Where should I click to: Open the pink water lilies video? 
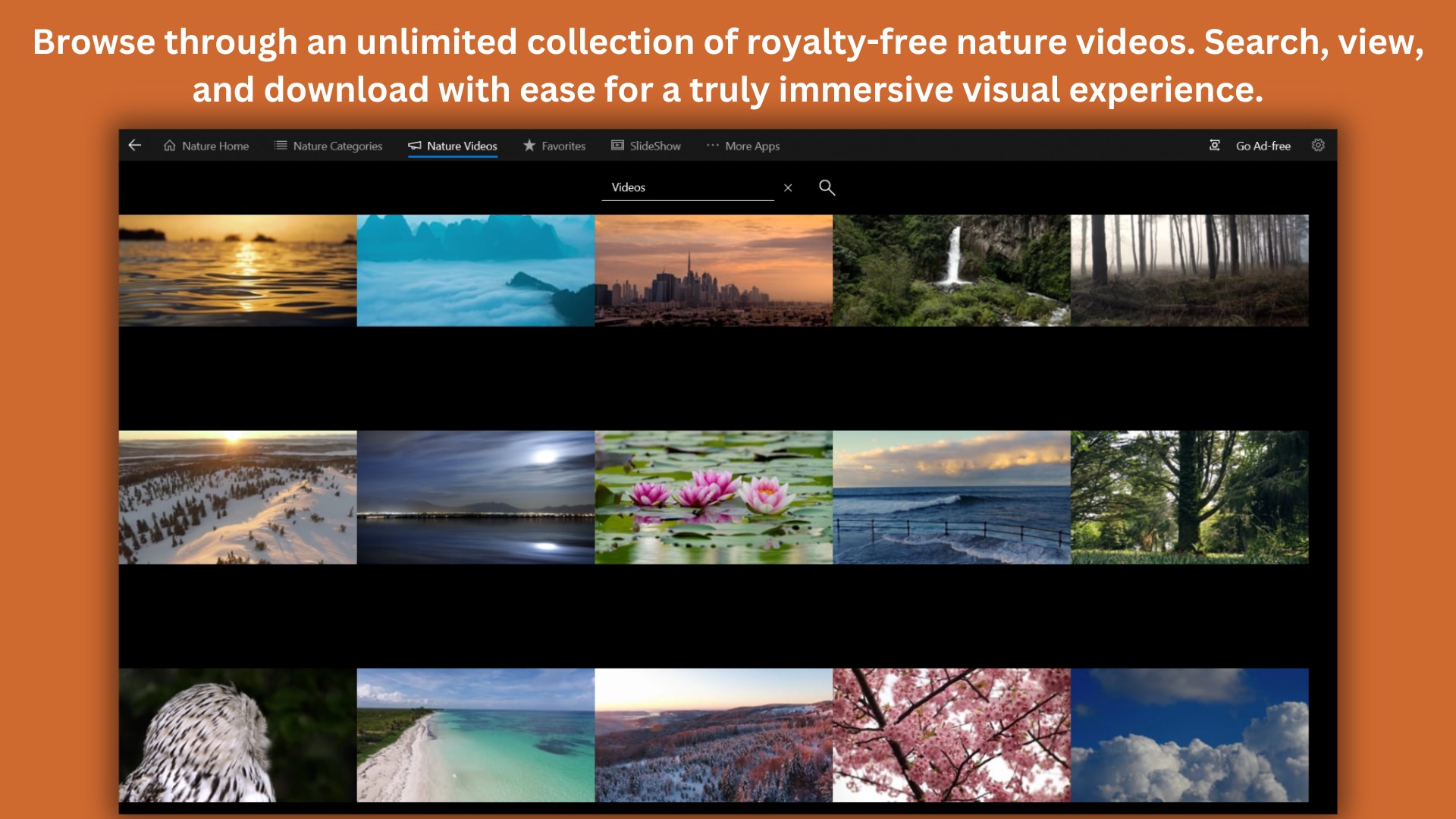click(713, 497)
